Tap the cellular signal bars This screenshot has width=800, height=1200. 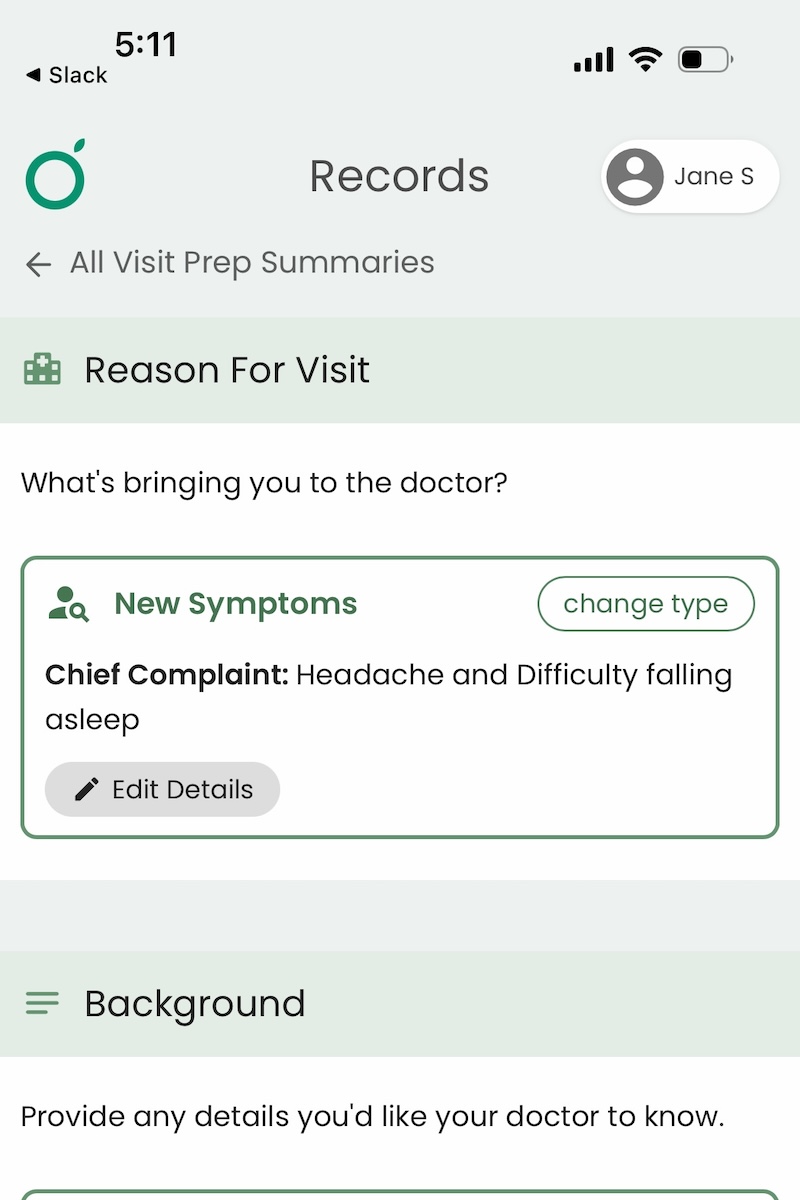593,60
